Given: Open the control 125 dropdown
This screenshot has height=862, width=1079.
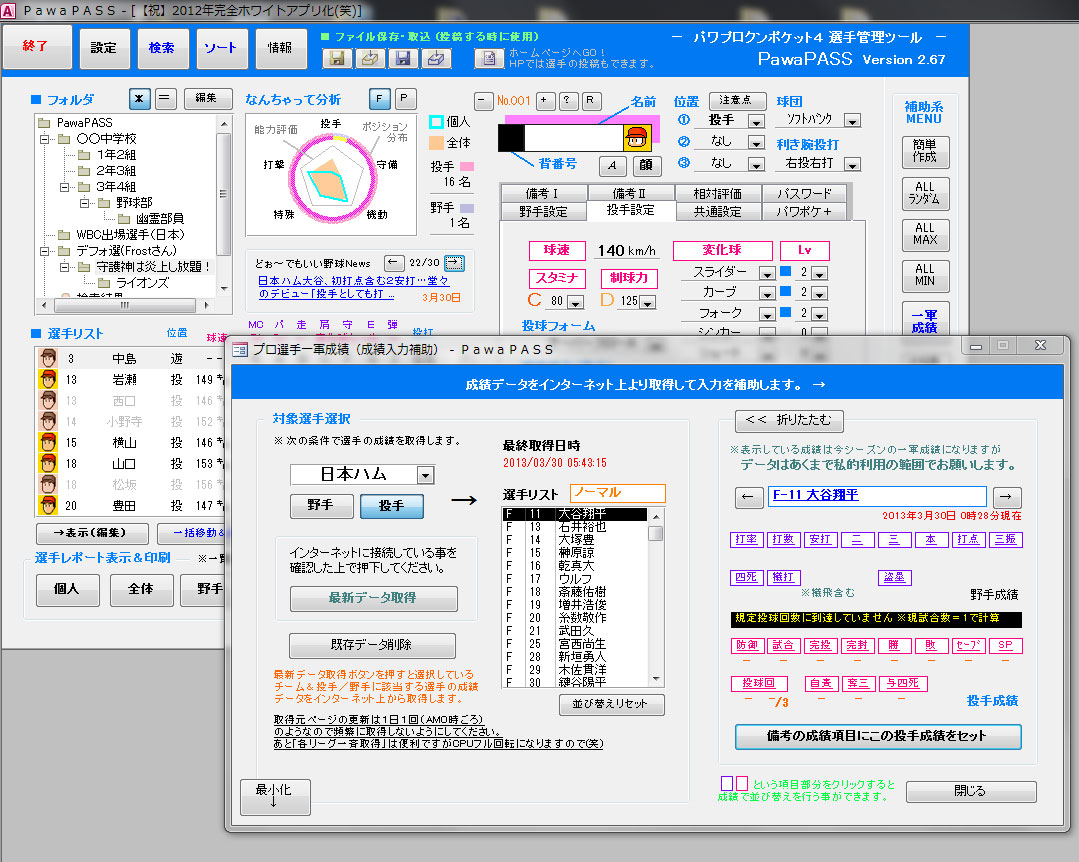Looking at the screenshot, I should coord(648,302).
